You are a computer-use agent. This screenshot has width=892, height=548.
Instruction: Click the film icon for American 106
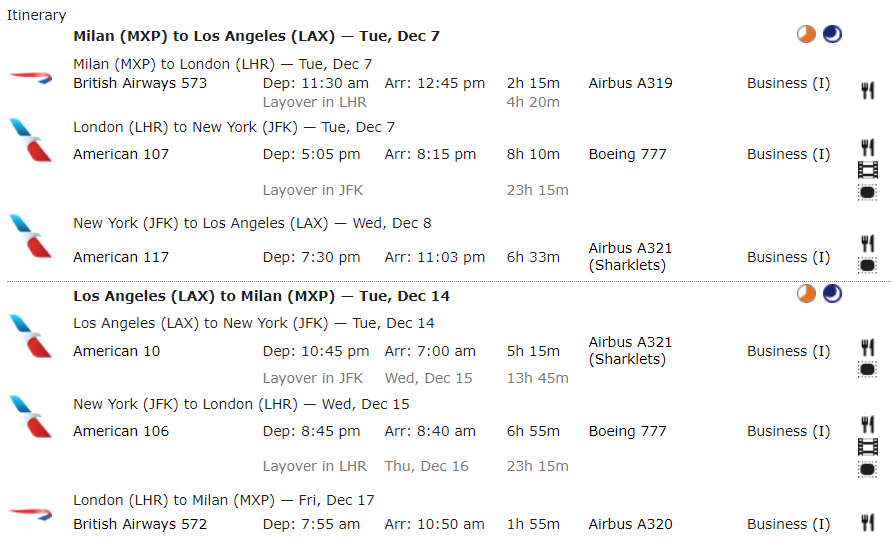tap(867, 446)
